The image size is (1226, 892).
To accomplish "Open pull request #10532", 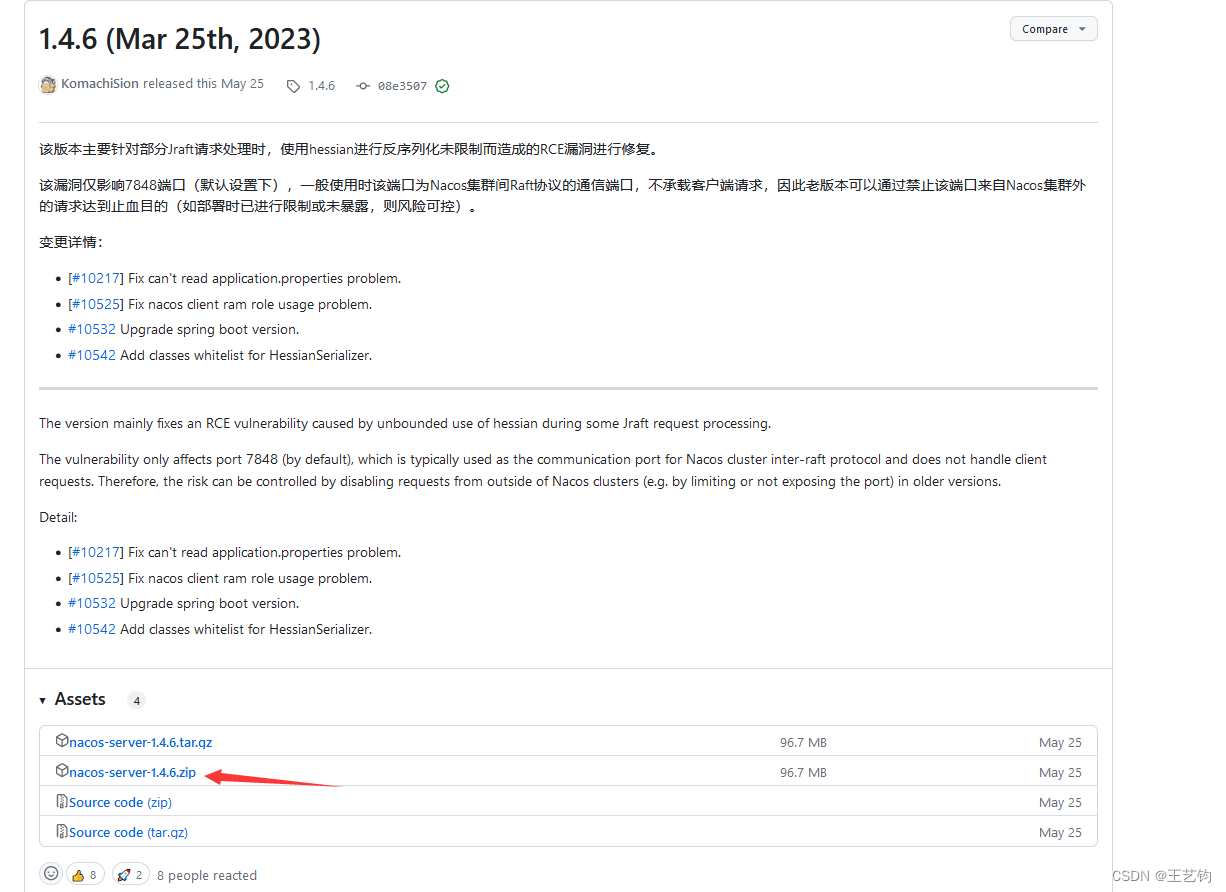I will 92,329.
